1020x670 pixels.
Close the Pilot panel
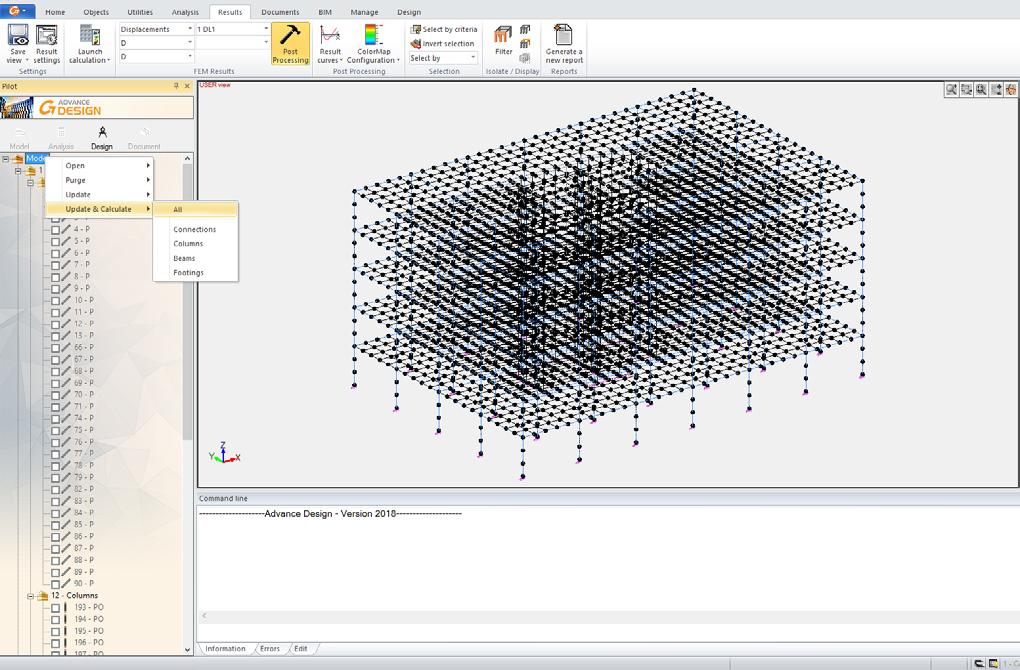(x=187, y=86)
